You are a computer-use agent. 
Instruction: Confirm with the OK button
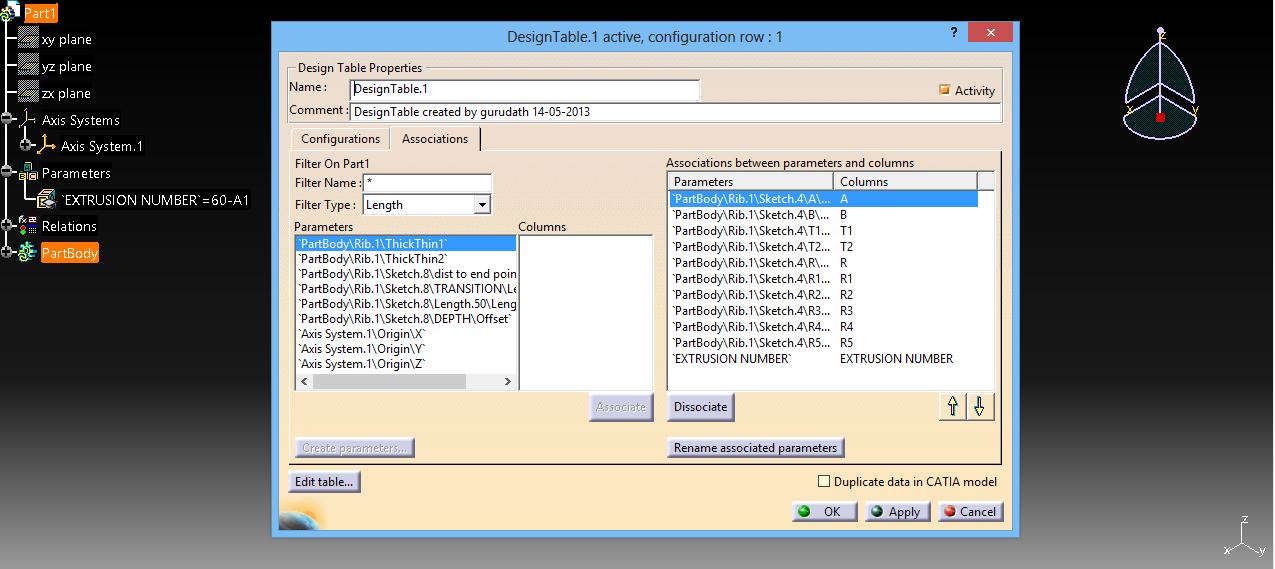824,511
